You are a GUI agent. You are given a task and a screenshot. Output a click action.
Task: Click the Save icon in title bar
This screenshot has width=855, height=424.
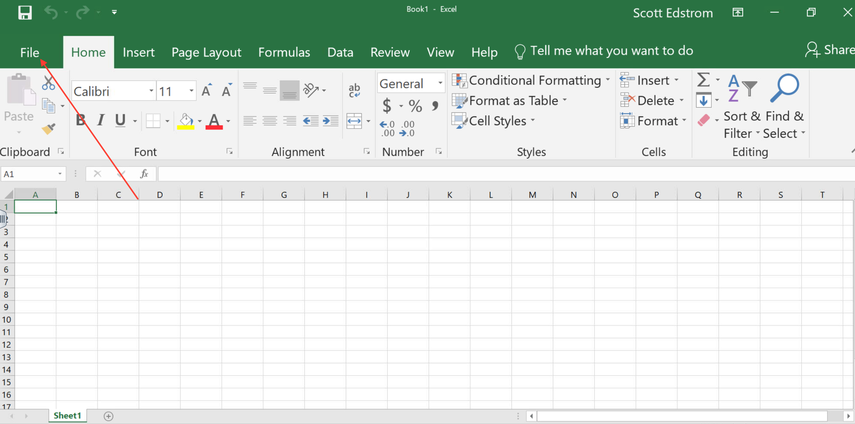pyautogui.click(x=25, y=12)
